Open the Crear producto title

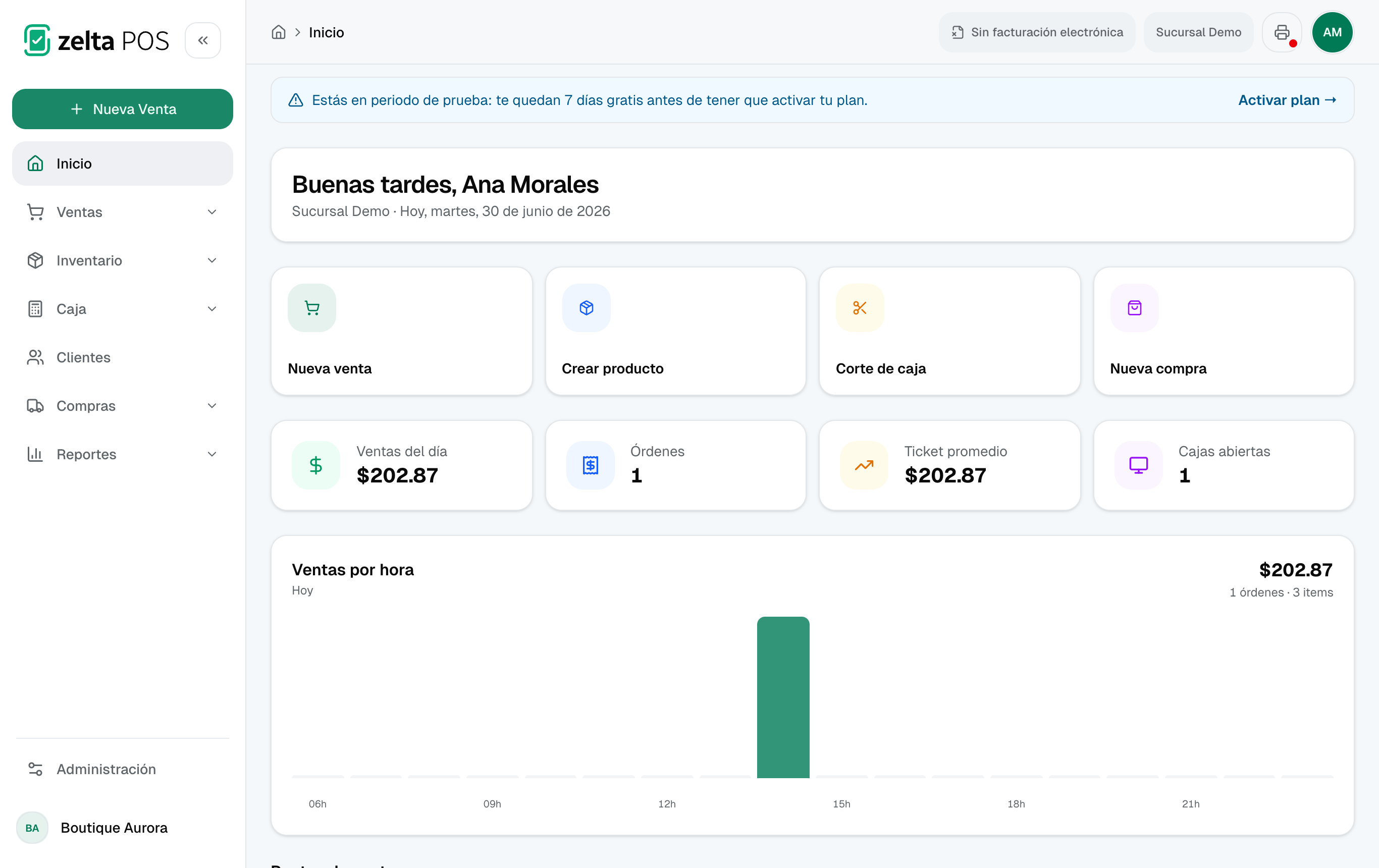click(x=613, y=369)
